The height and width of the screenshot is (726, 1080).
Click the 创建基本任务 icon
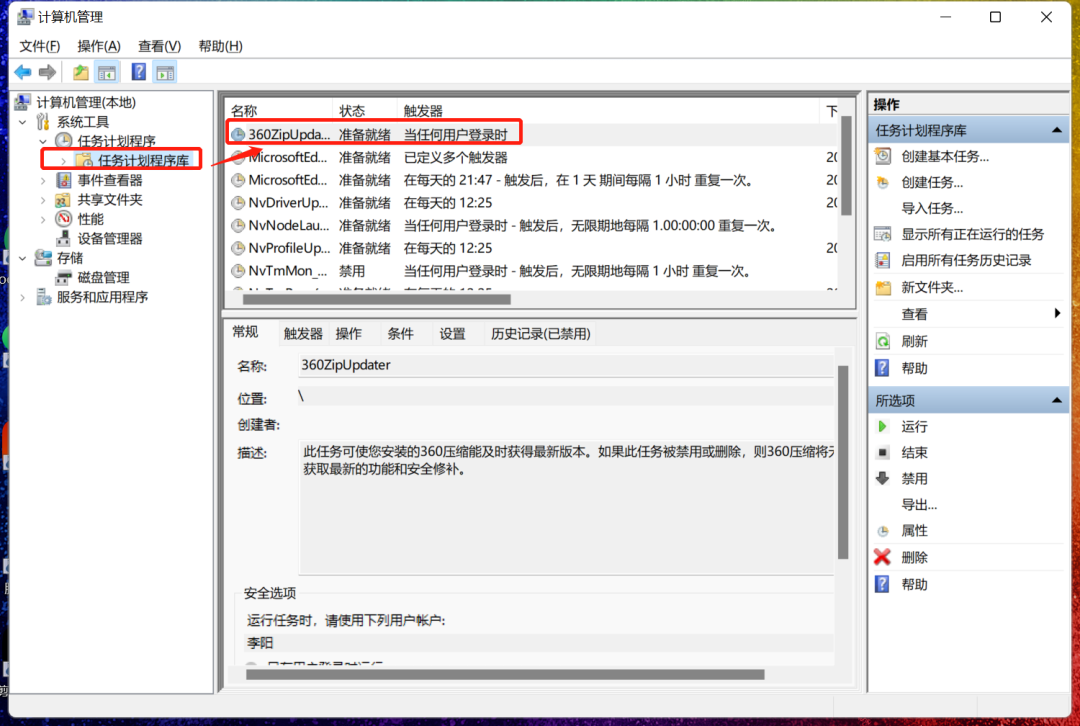click(x=883, y=156)
